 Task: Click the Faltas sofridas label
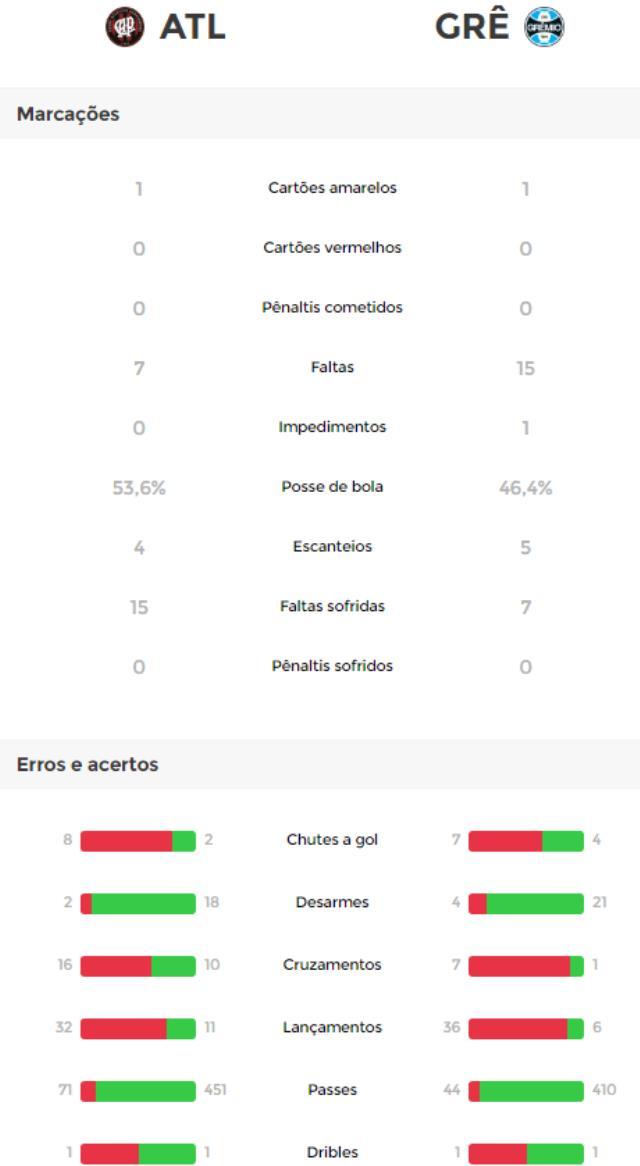(332, 606)
